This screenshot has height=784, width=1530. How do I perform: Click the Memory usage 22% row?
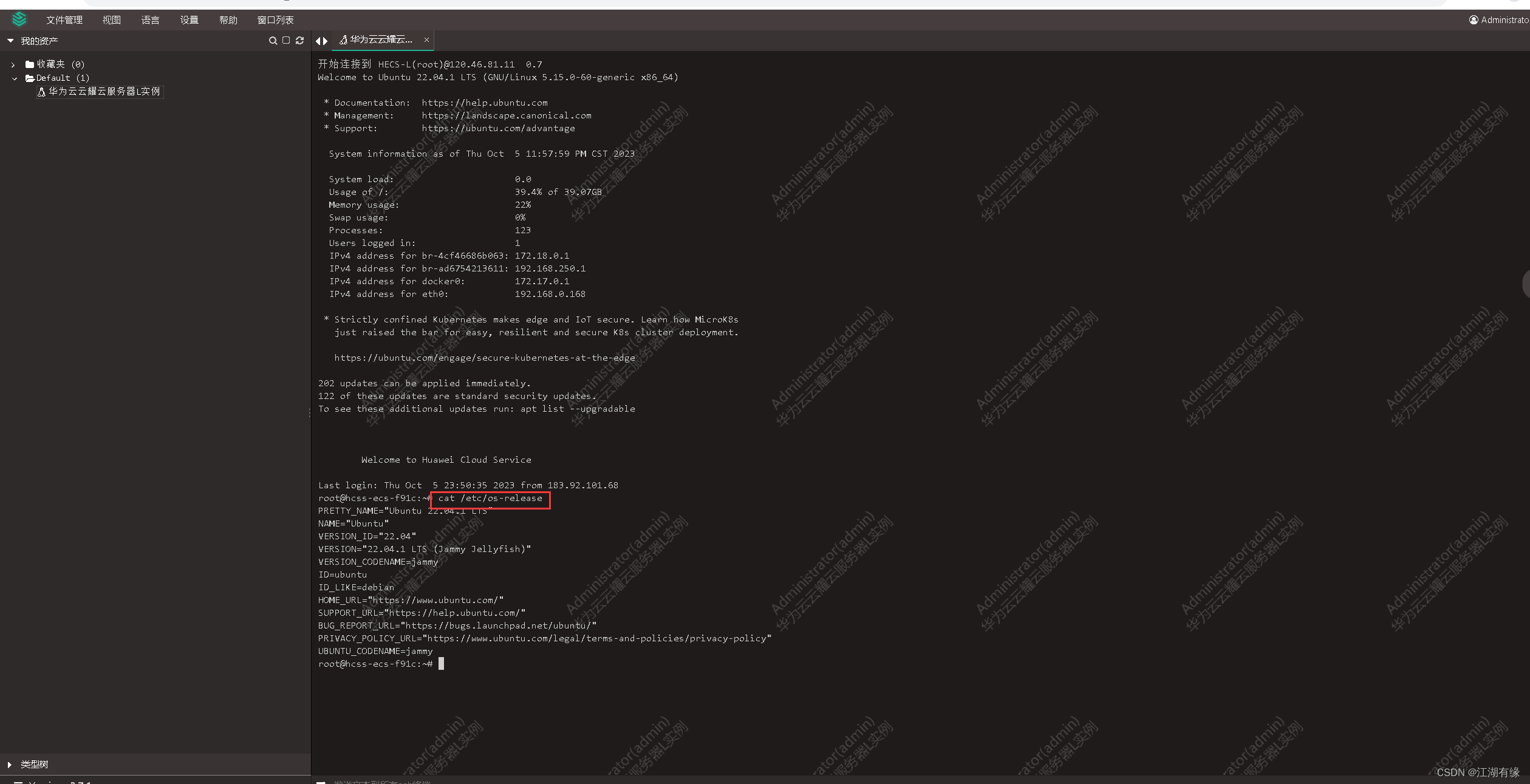pos(430,205)
